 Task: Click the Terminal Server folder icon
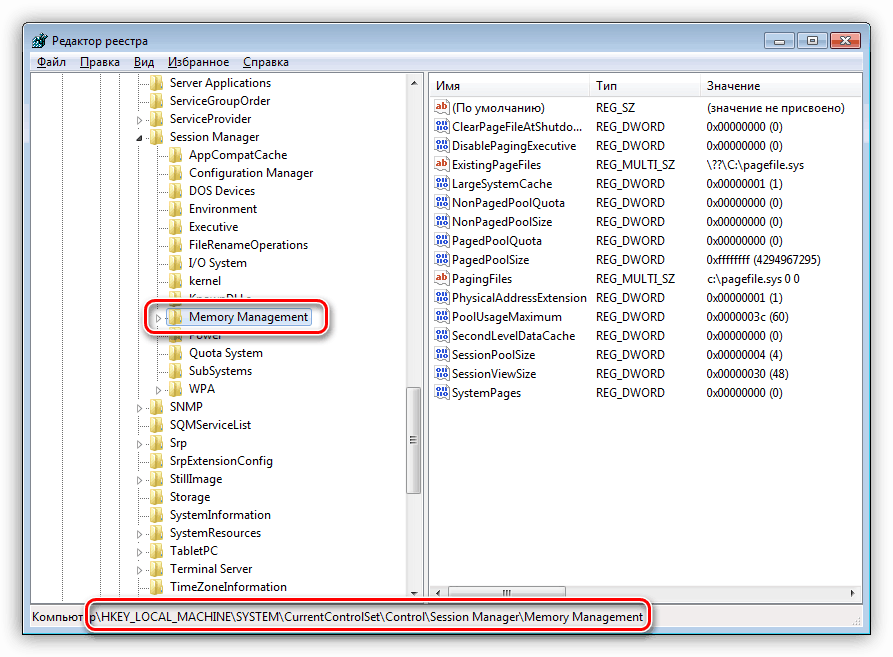point(157,569)
